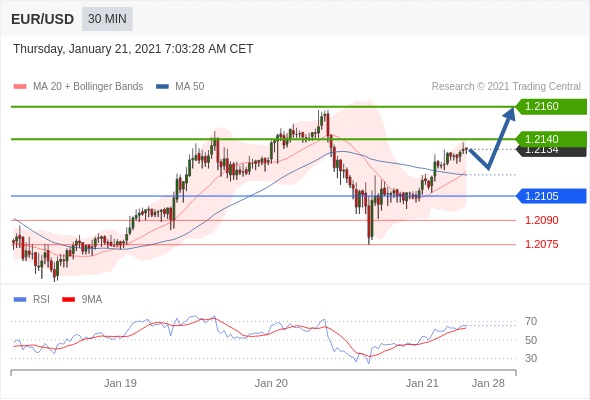Click the red 1.2090 support label
The width and height of the screenshot is (590, 400).
tap(542, 220)
